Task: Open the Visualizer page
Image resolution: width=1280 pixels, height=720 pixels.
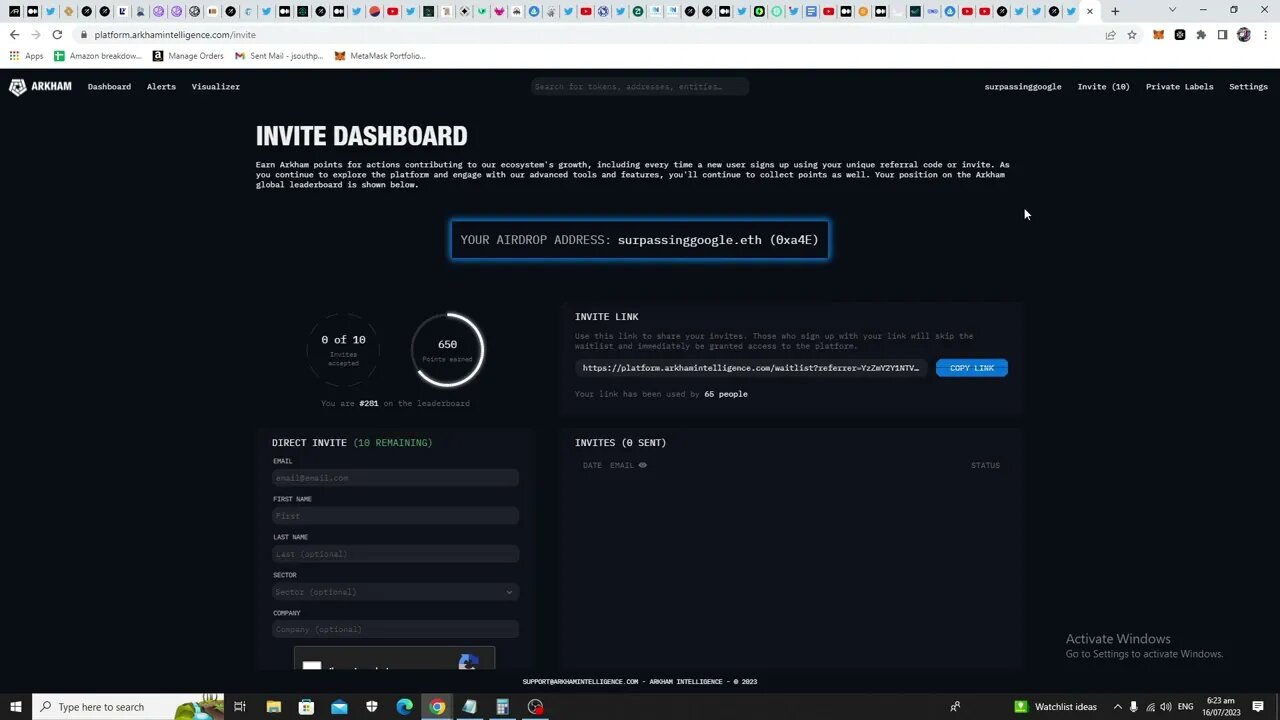Action: (216, 87)
